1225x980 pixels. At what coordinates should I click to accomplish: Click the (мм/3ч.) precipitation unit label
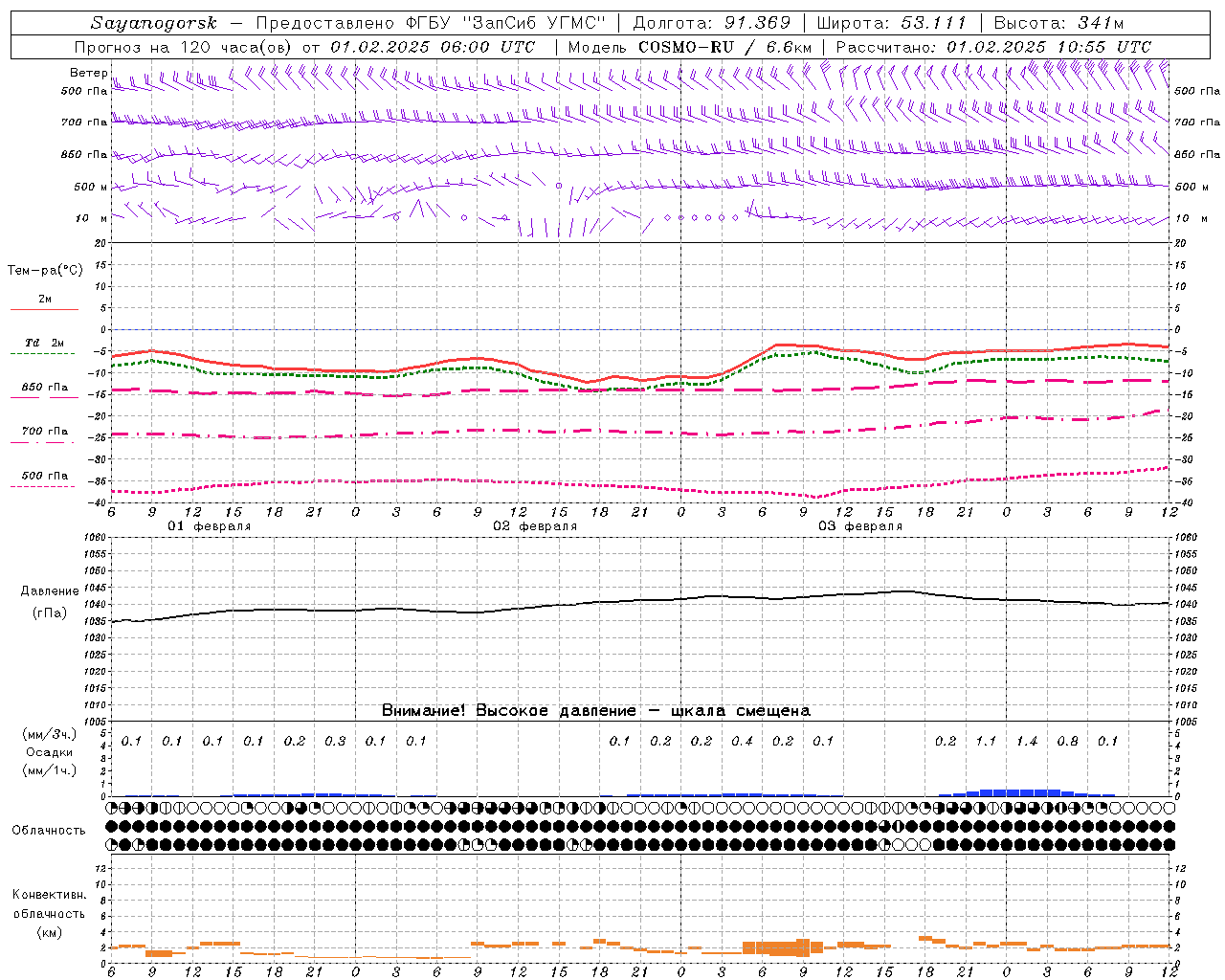pyautogui.click(x=49, y=735)
